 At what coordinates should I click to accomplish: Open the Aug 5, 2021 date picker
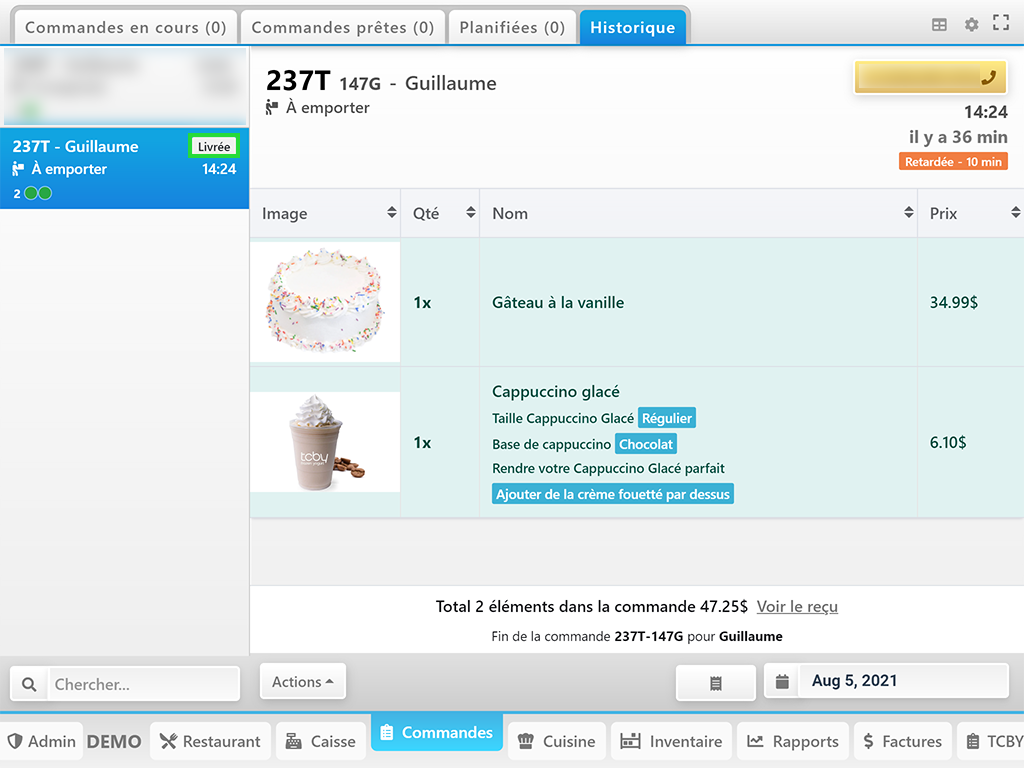coord(886,681)
